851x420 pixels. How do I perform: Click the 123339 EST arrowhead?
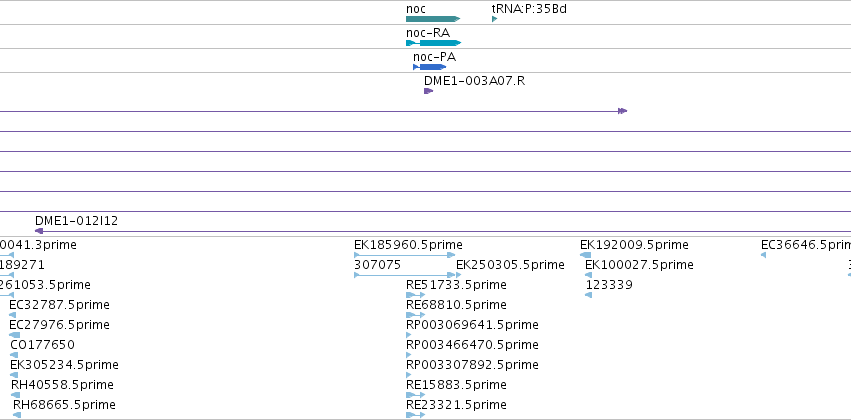click(588, 295)
